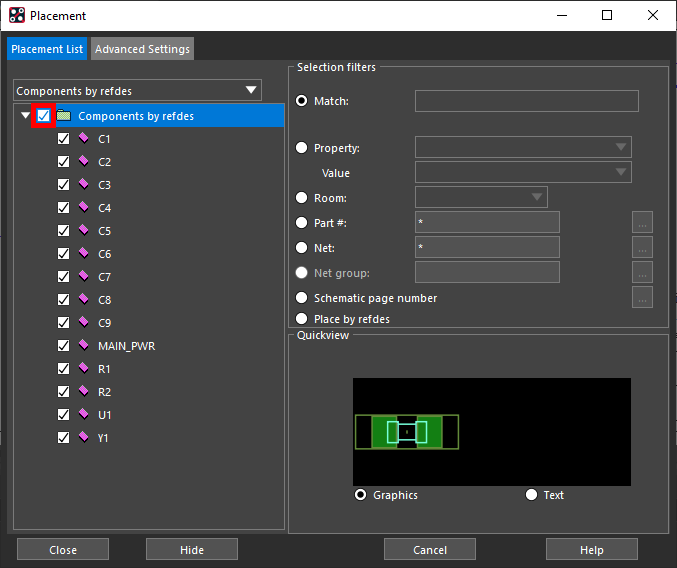This screenshot has height=568, width=677.
Task: Click the pink component icon next to C9
Action: [x=83, y=322]
